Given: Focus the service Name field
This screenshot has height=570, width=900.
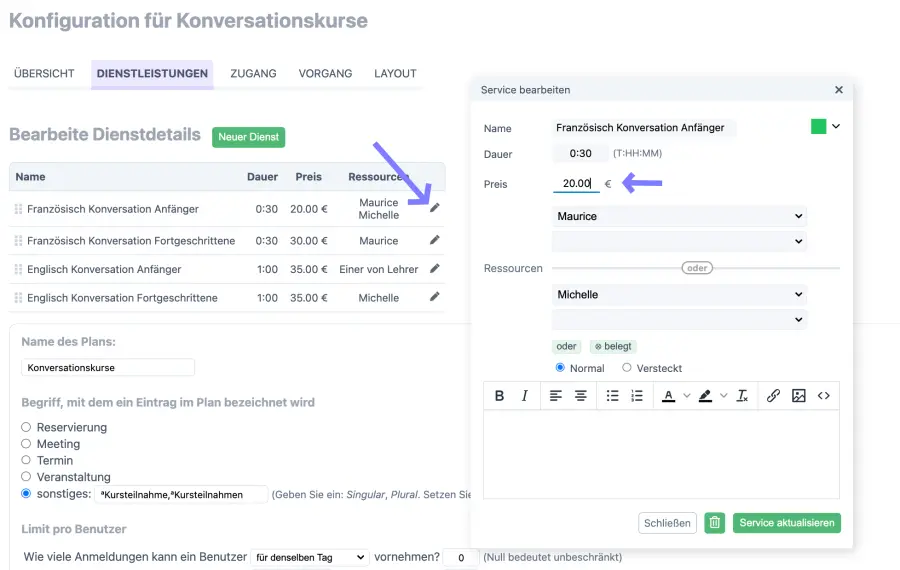Looking at the screenshot, I should 643,127.
